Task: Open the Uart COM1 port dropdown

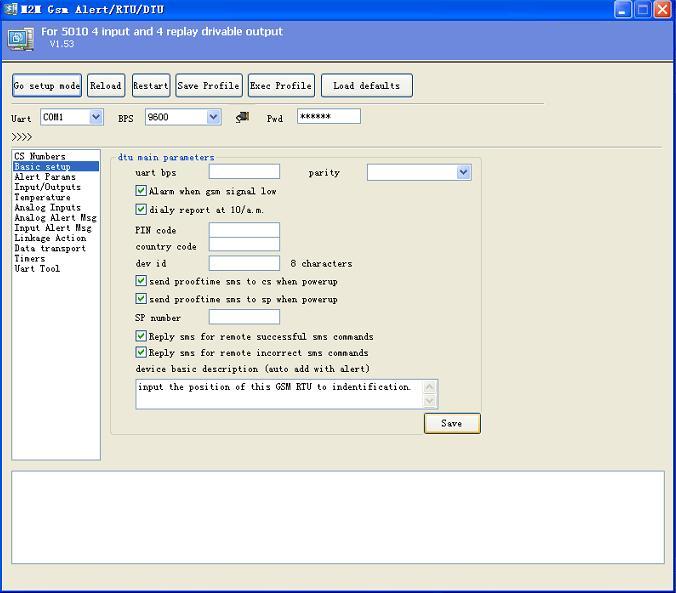Action: click(96, 117)
